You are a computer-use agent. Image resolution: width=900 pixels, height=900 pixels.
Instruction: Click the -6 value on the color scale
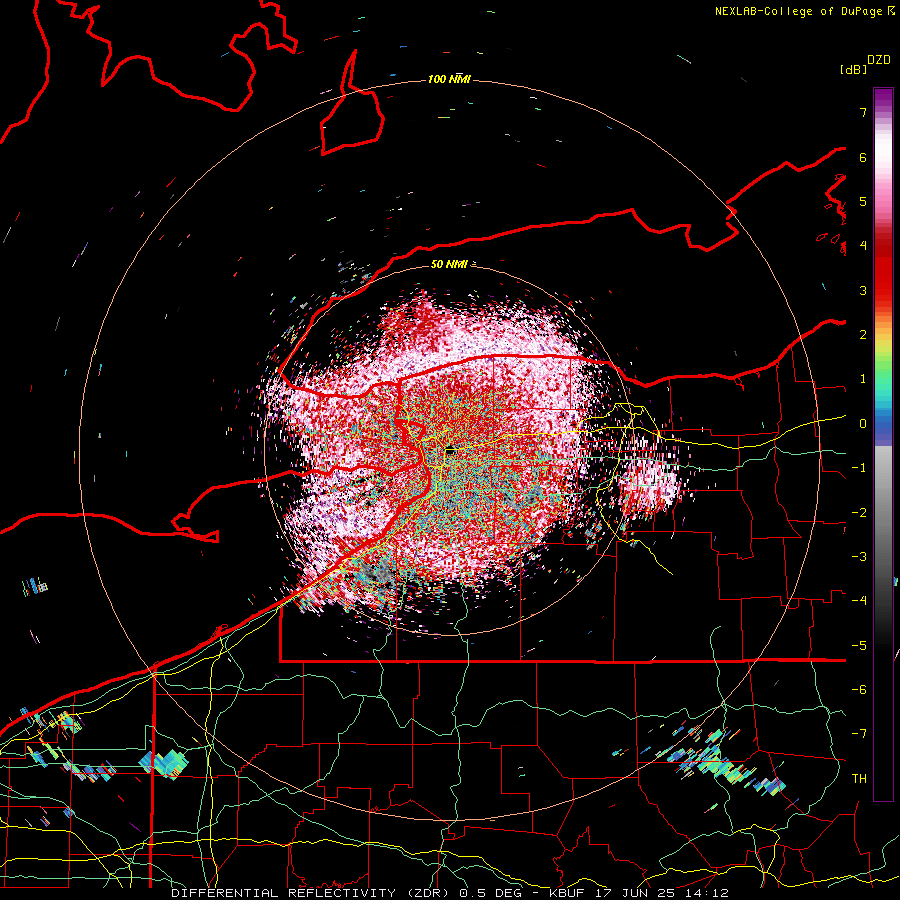pos(859,689)
